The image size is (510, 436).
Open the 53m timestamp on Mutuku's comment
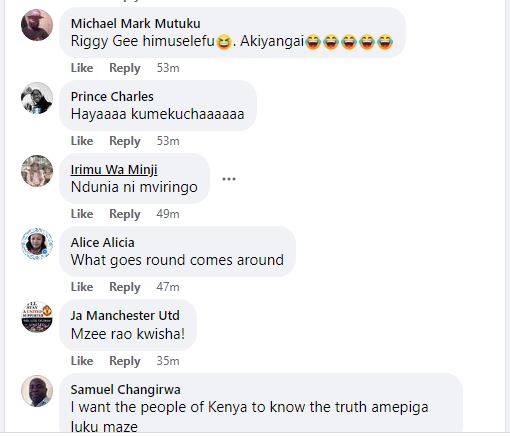click(x=168, y=68)
